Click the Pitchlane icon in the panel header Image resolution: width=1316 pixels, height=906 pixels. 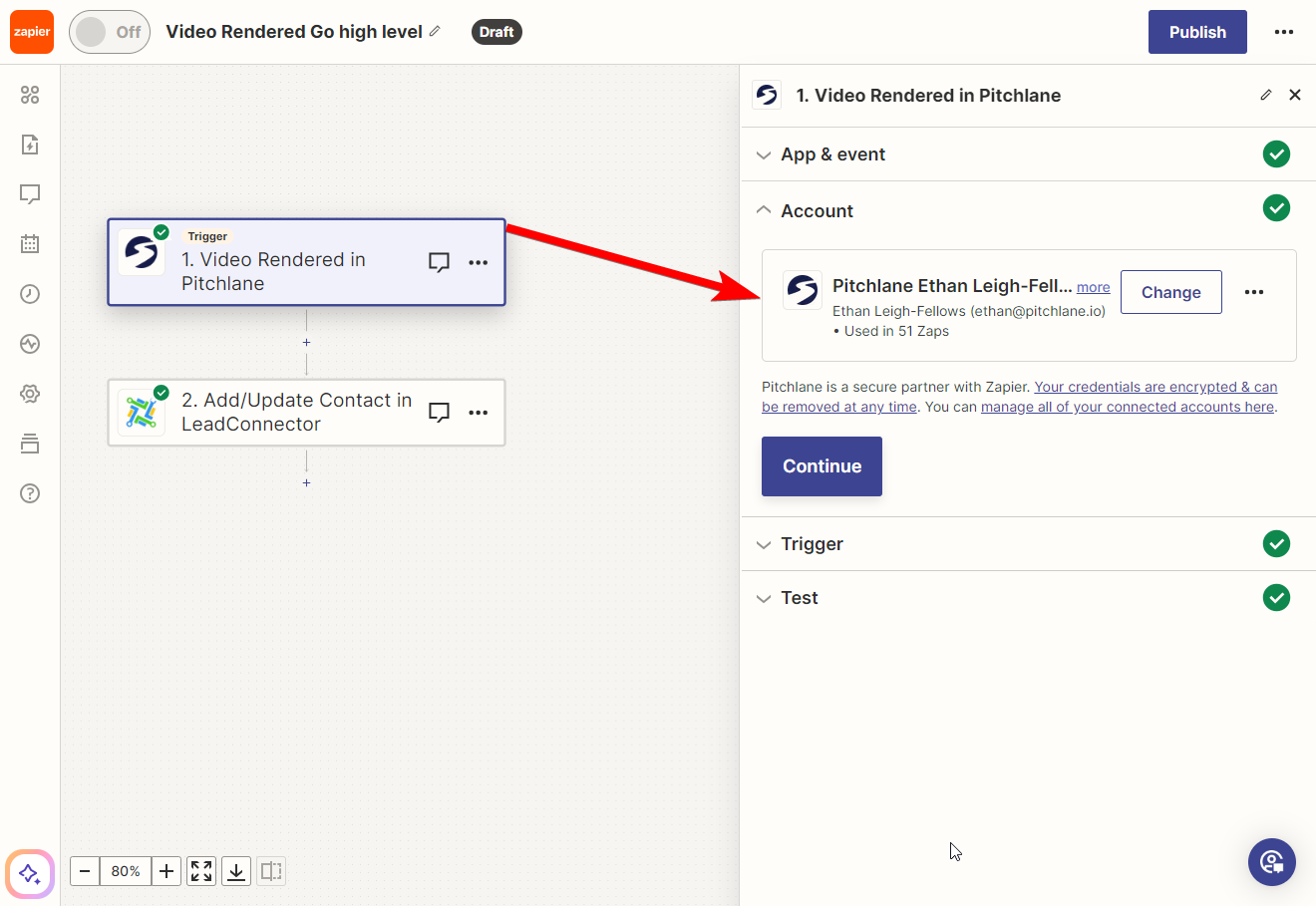[767, 95]
